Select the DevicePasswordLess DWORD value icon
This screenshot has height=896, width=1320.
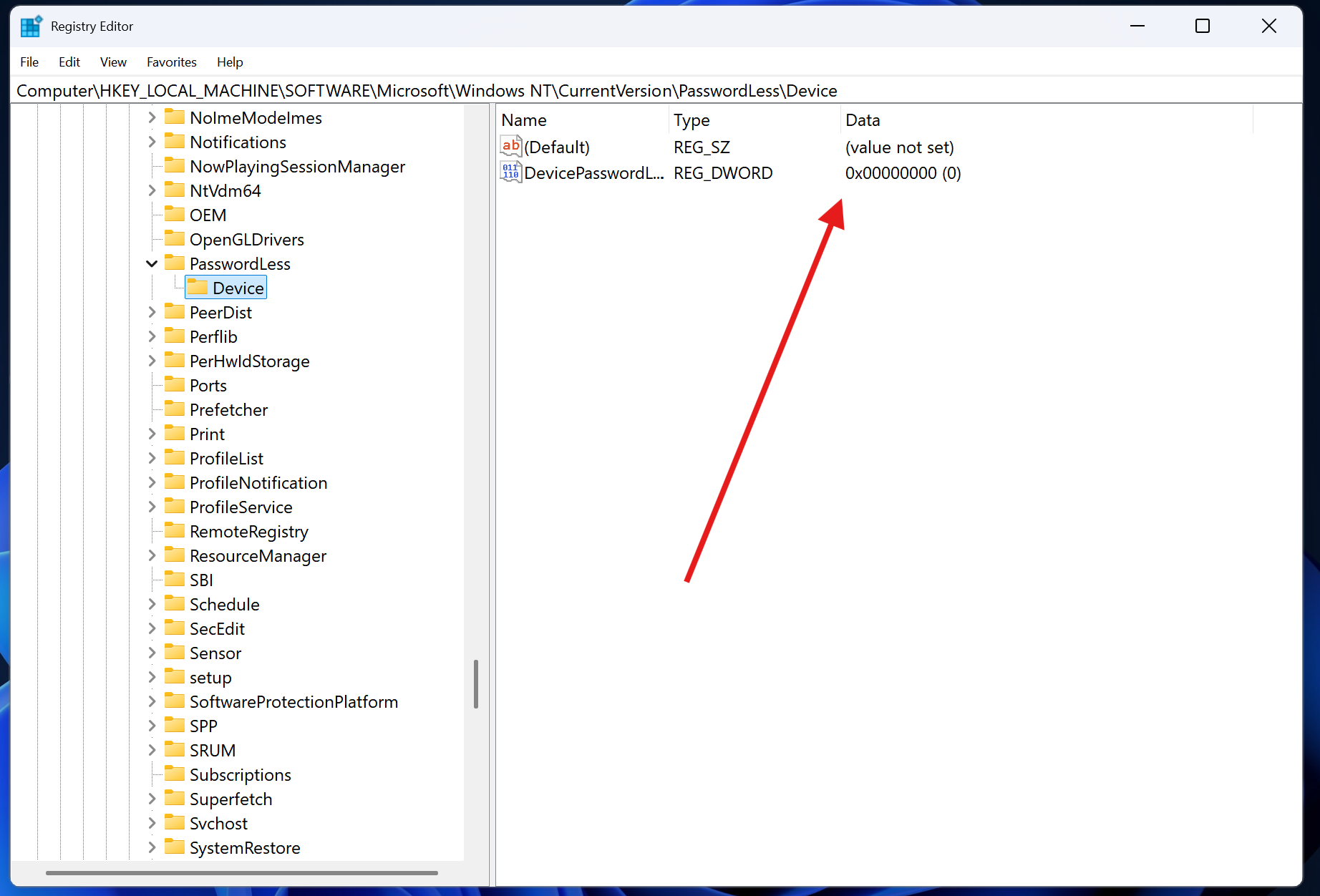click(x=511, y=172)
